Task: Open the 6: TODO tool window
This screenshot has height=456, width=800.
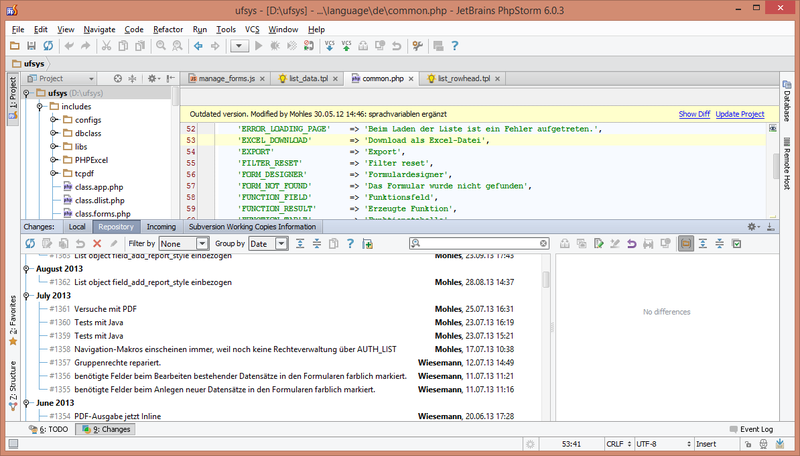Action: click(48, 429)
